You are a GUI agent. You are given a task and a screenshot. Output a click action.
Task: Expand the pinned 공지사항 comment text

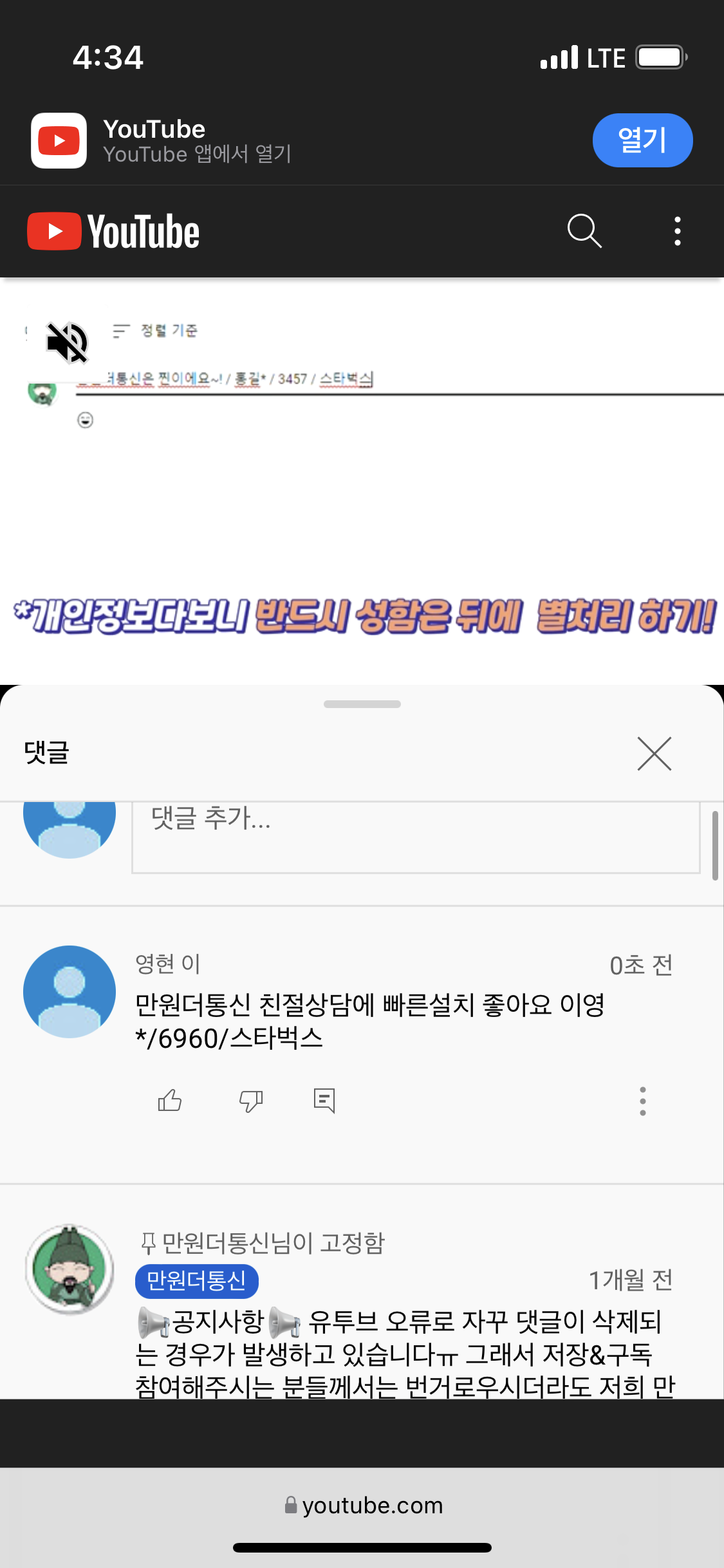405,1353
